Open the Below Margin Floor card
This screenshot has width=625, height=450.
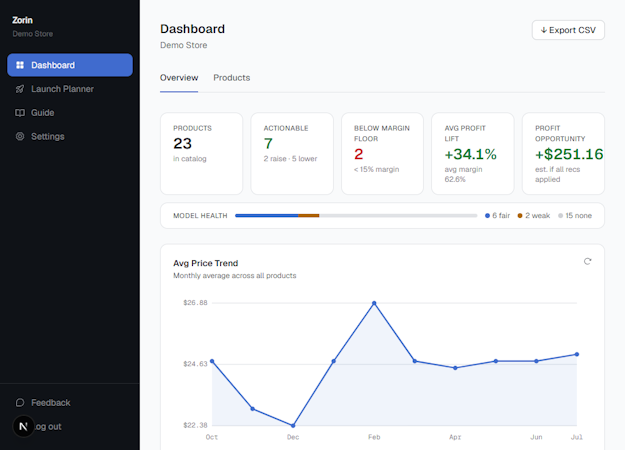(x=382, y=153)
